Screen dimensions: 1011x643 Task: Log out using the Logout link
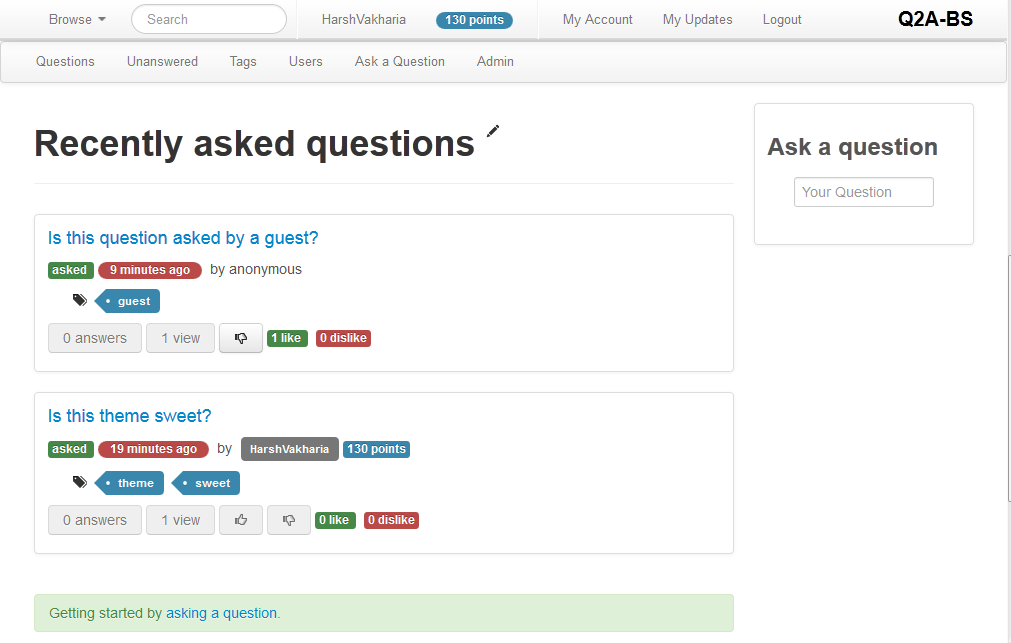[782, 19]
